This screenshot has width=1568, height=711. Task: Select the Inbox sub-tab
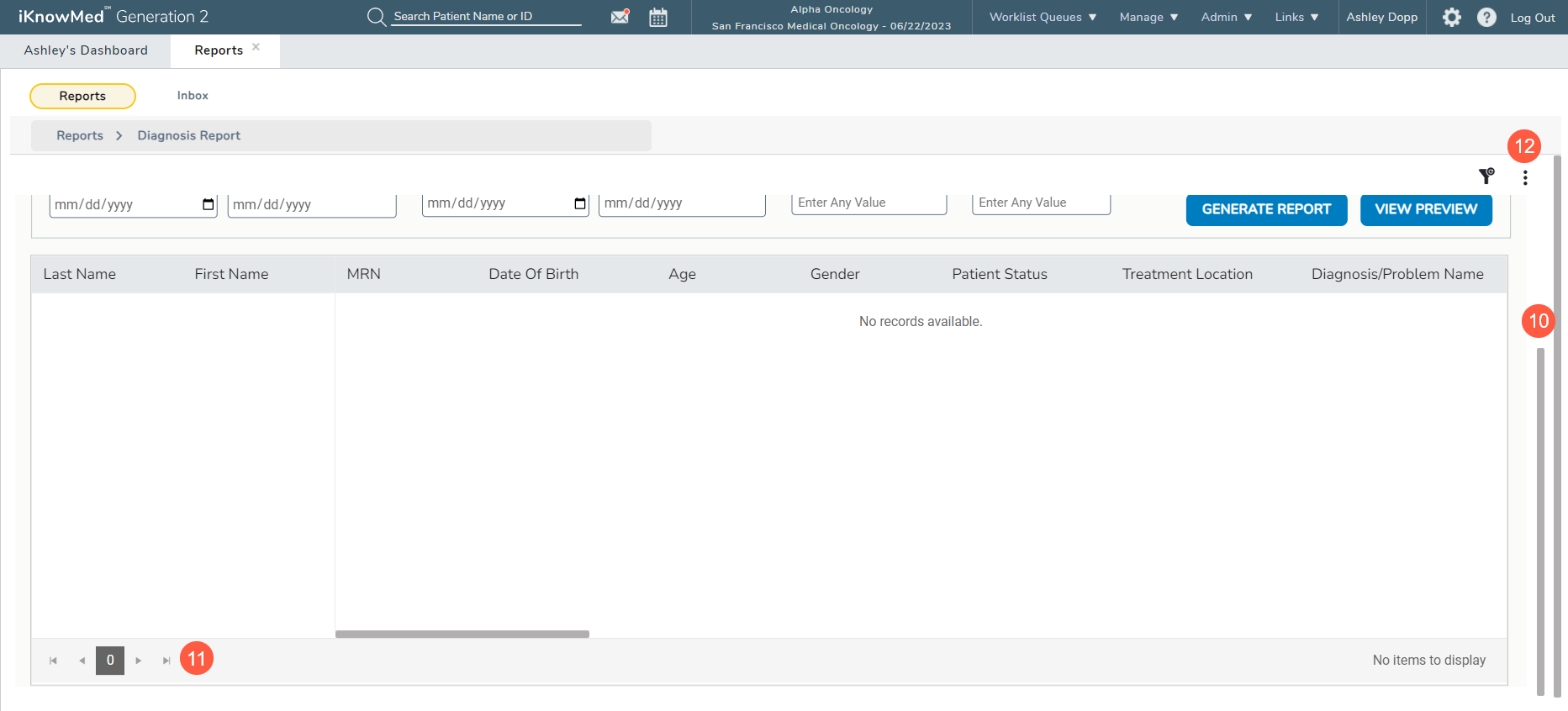(x=193, y=96)
